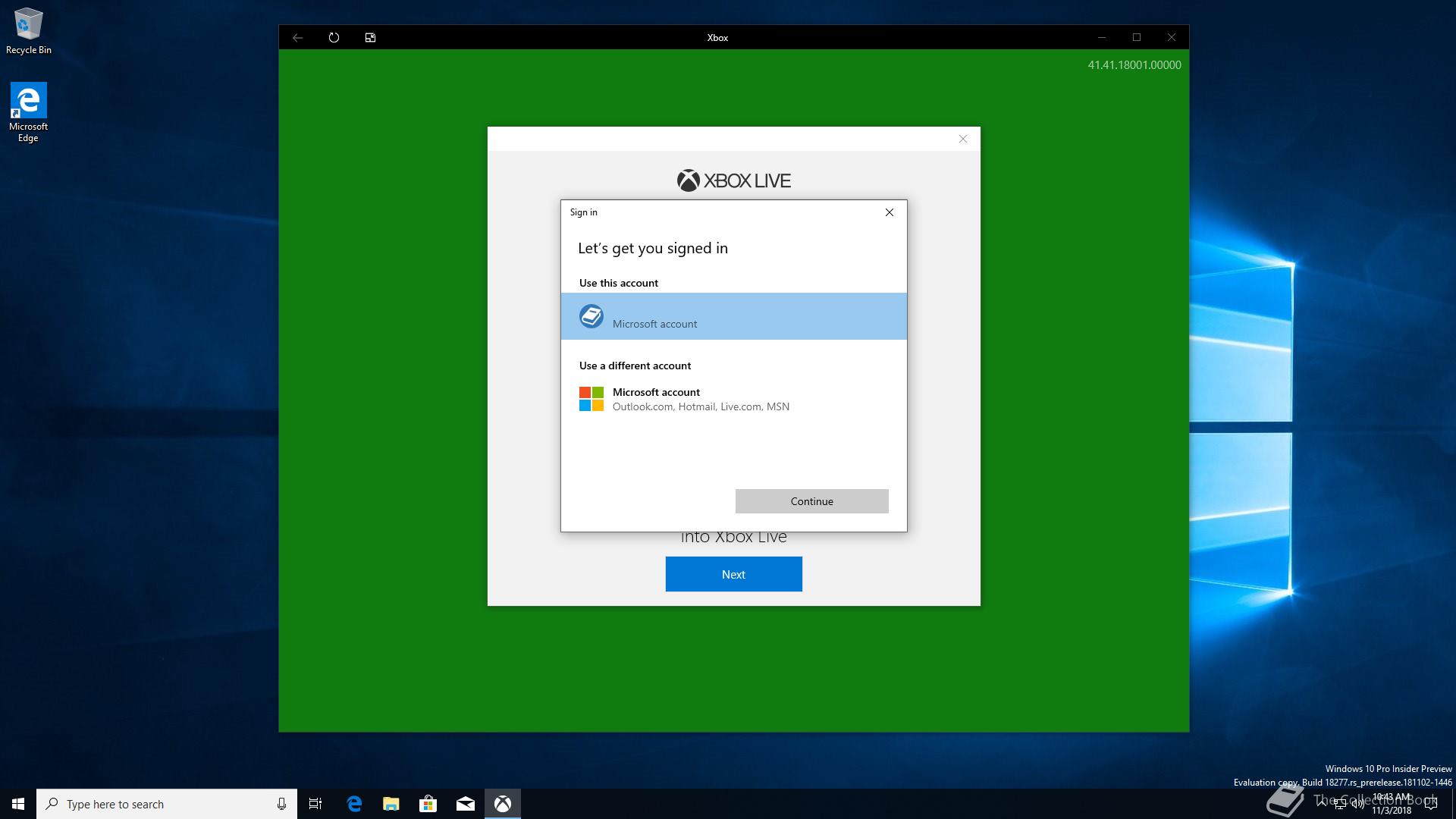Close the Sign in dialog
Viewport: 1456px width, 819px height.
click(890, 212)
